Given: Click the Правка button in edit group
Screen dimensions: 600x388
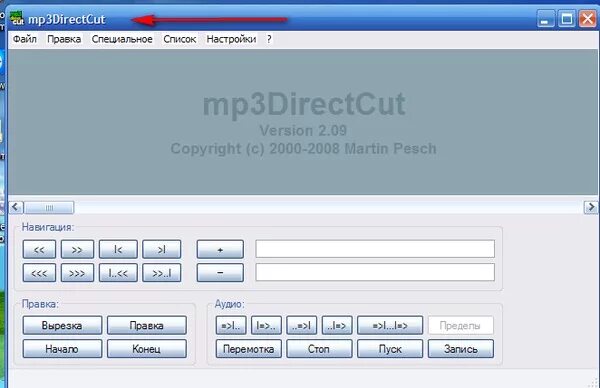Looking at the screenshot, I should coord(147,325).
